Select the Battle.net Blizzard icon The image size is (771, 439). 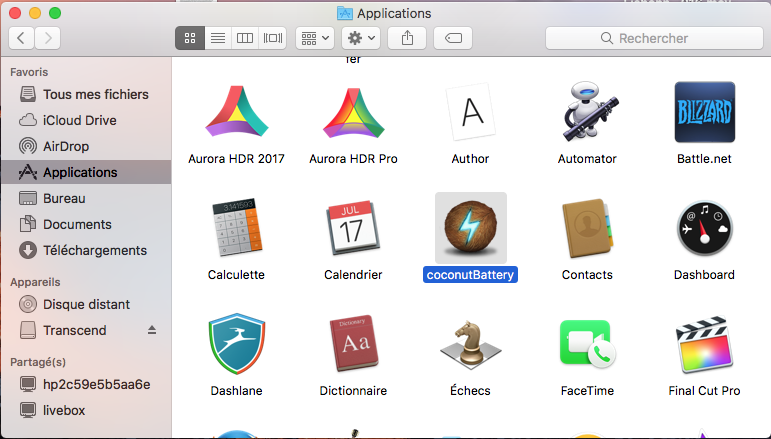705,113
